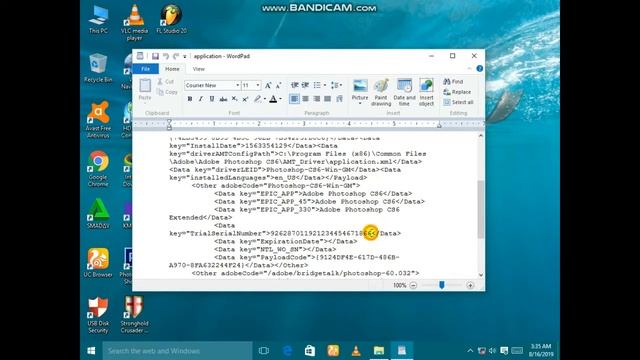Paste clipboard contents

click(145, 89)
